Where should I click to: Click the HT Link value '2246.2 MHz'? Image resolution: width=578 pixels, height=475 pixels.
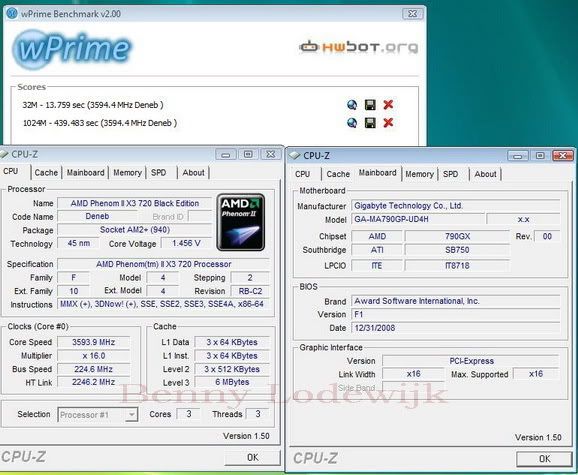93,382
